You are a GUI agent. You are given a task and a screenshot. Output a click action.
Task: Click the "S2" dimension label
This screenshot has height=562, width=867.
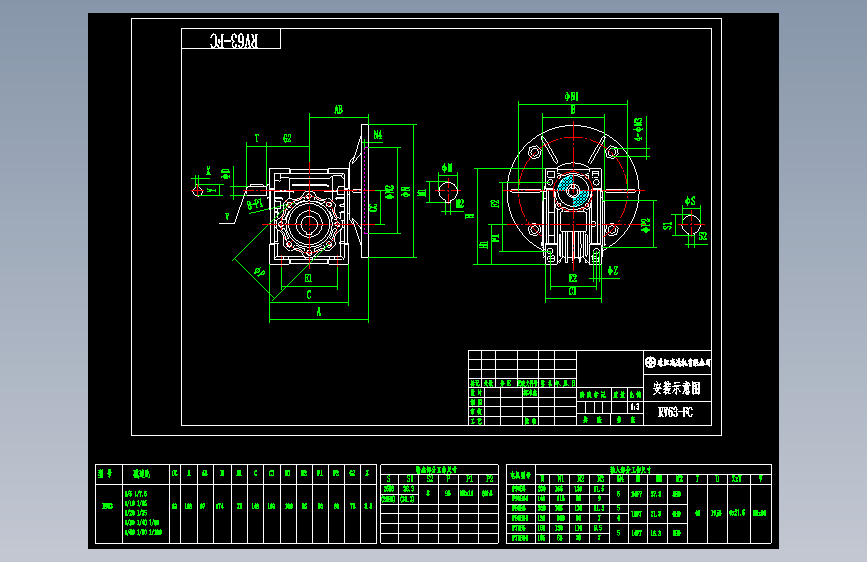(x=703, y=236)
